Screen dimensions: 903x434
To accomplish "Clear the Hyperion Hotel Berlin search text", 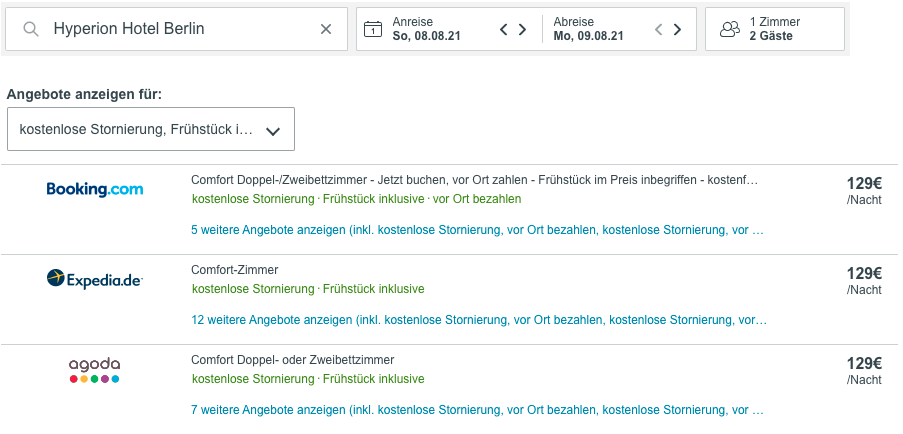I will click(326, 29).
